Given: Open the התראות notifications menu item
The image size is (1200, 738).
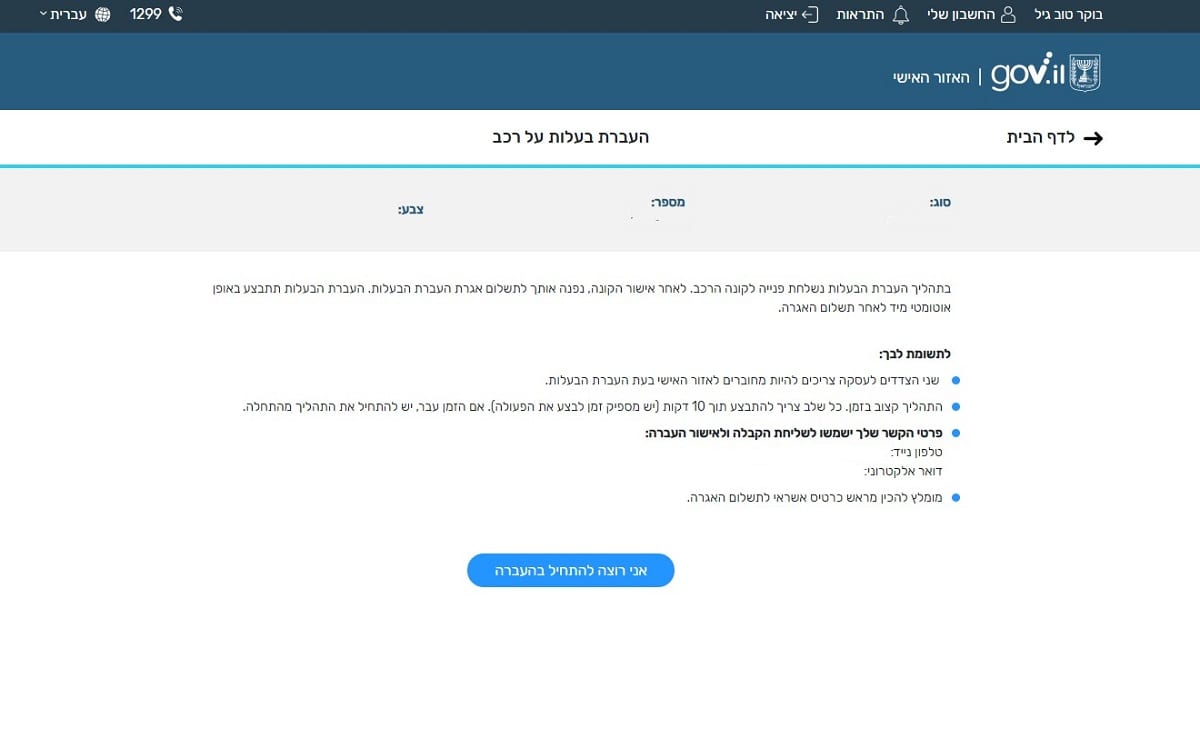Looking at the screenshot, I should [860, 15].
